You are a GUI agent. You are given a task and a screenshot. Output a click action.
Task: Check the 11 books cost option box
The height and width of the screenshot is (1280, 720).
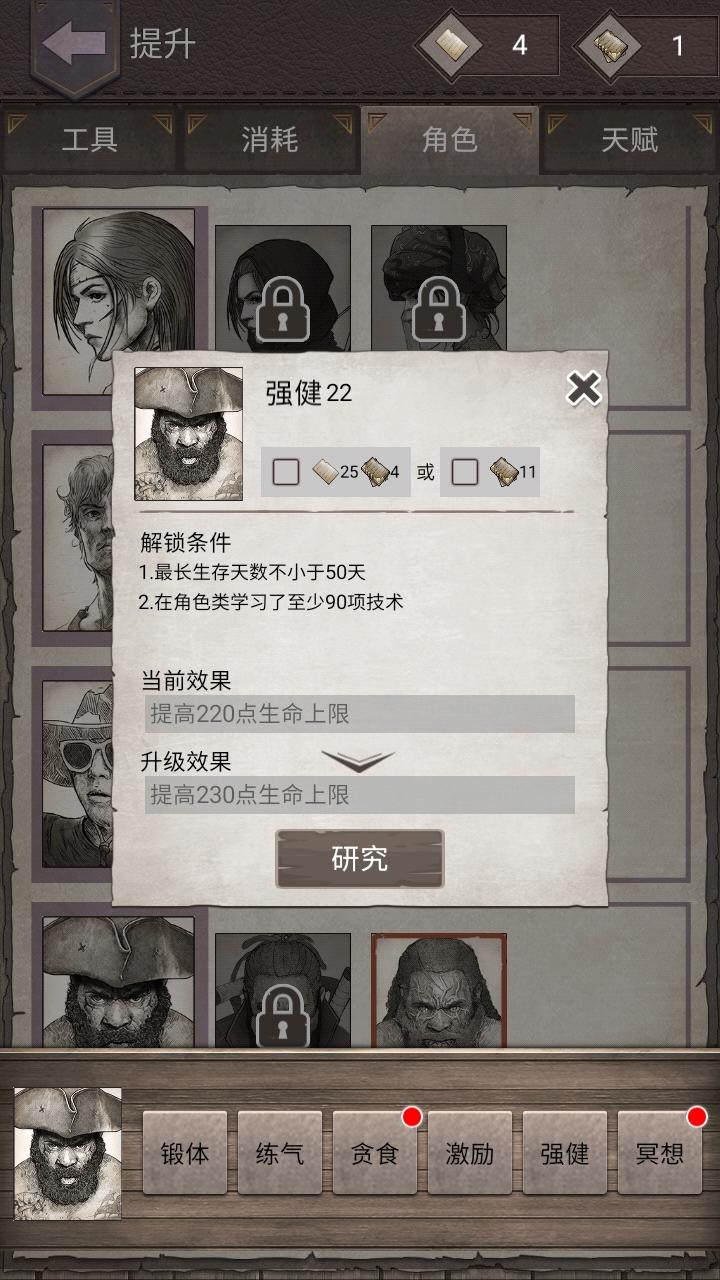pyautogui.click(x=465, y=472)
